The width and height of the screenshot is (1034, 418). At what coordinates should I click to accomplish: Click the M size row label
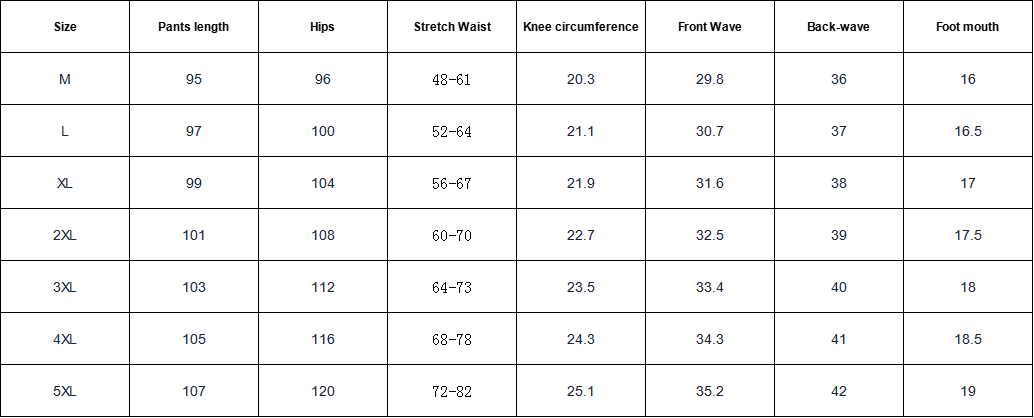[65, 79]
